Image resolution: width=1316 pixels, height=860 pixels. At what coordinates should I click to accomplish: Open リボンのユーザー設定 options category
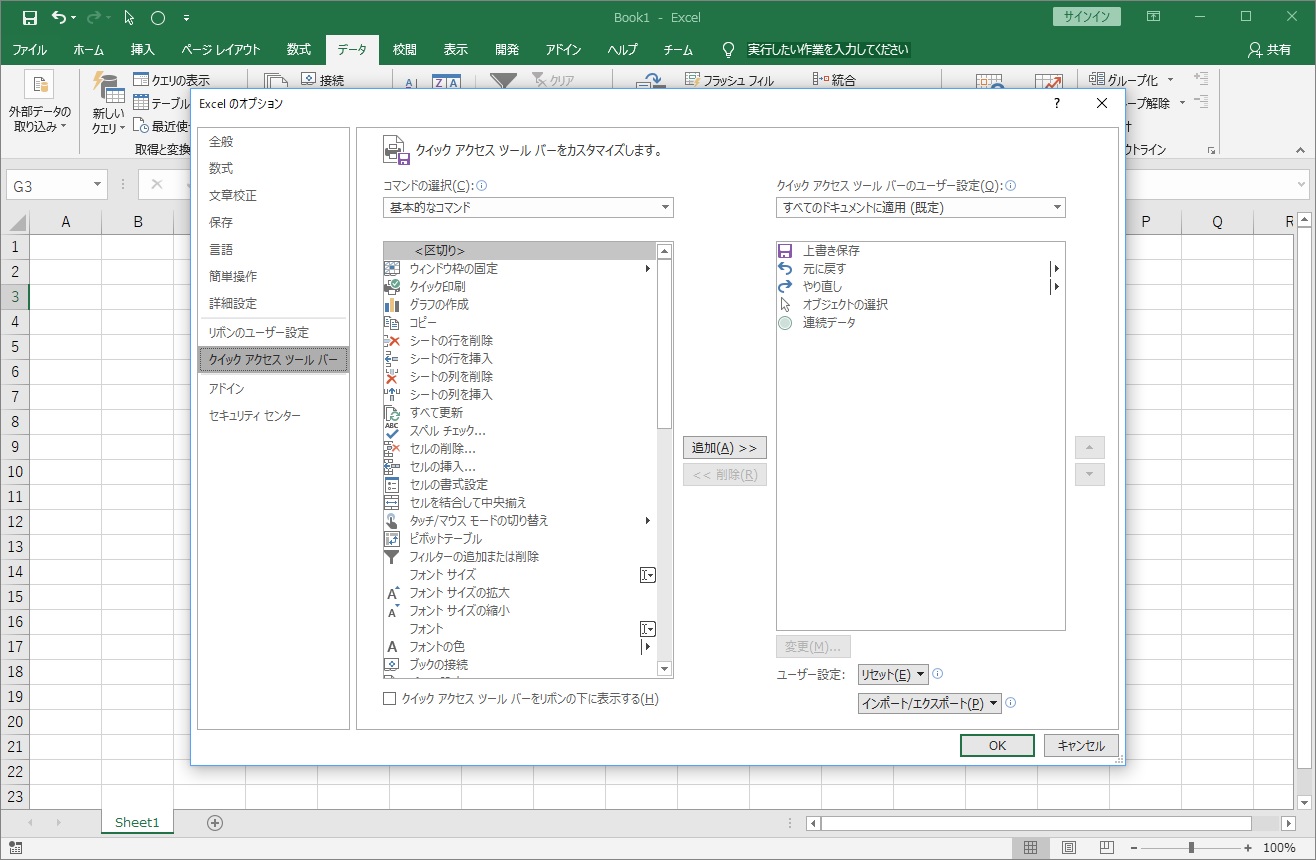273,332
